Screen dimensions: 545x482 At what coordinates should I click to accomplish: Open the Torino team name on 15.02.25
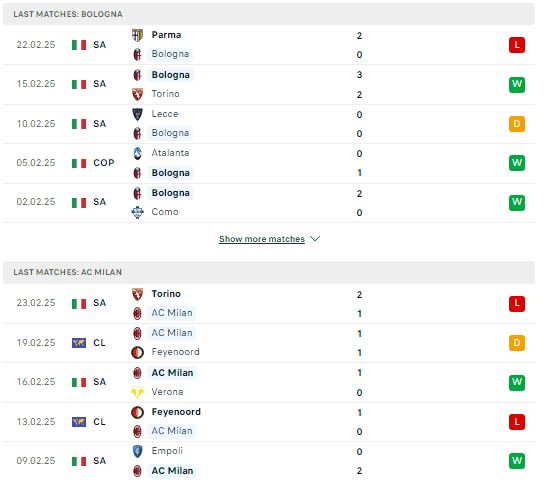(165, 94)
